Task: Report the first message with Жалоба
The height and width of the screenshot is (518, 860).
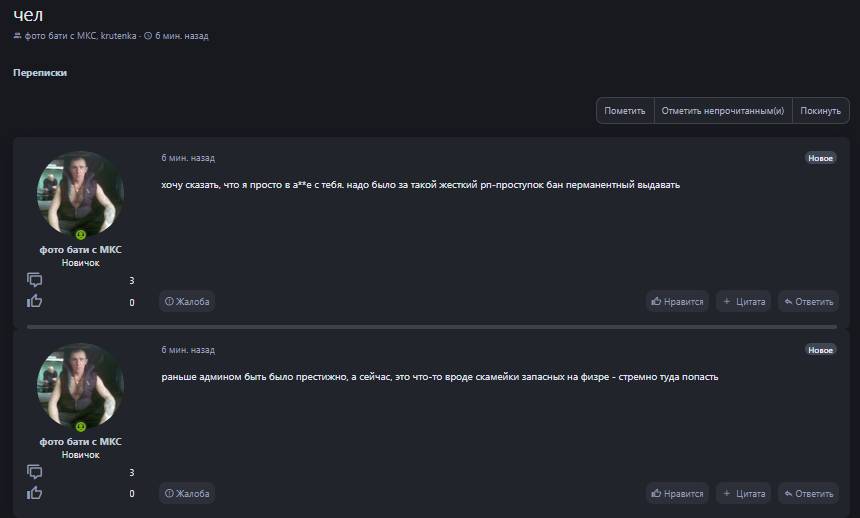Action: 187,301
